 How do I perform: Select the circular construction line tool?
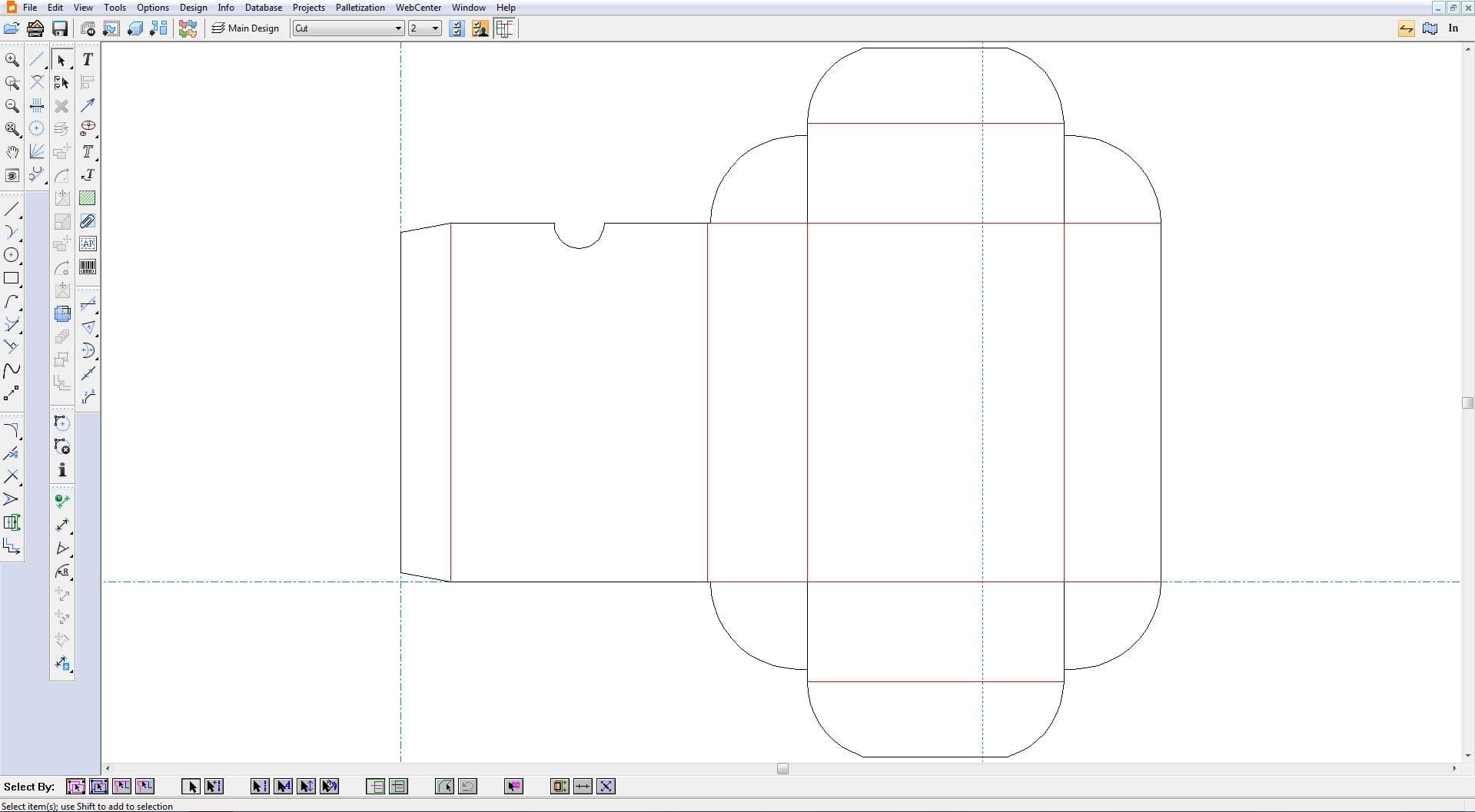pos(36,128)
